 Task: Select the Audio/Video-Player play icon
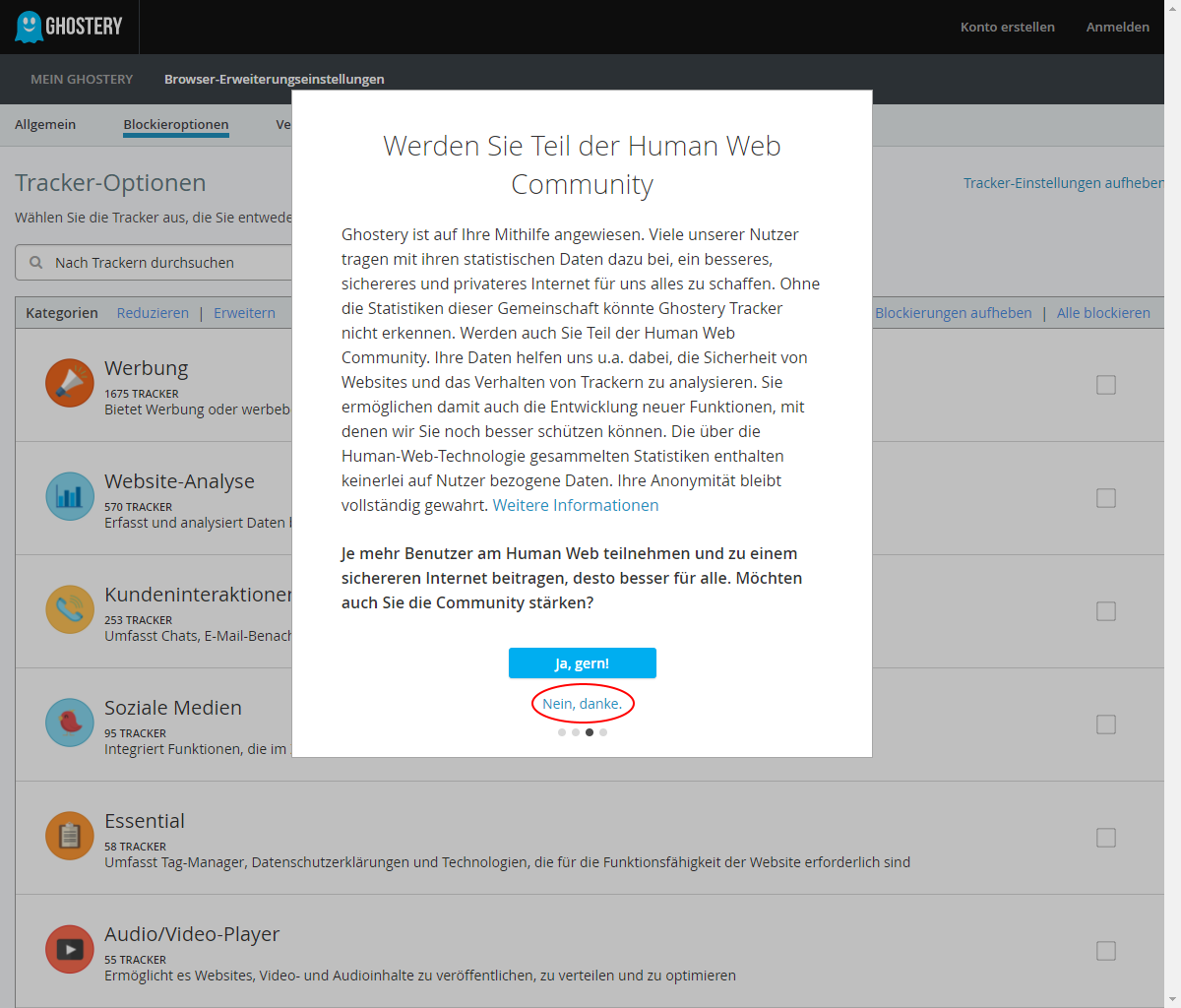(x=70, y=949)
